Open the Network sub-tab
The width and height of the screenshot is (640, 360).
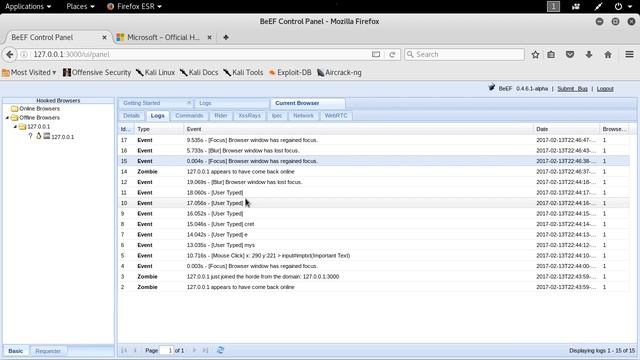(303, 116)
